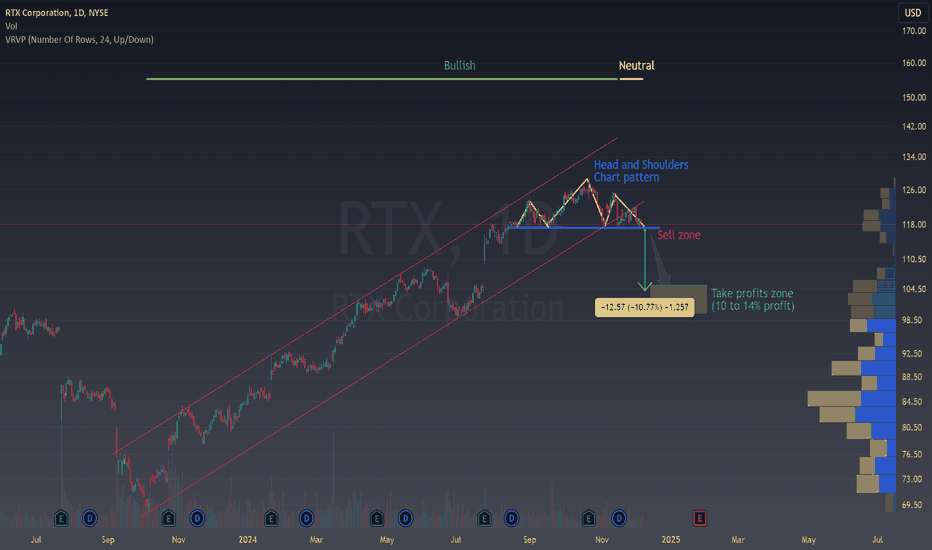Select the take profits rectangle drawing
The height and width of the screenshot is (550, 932).
679,299
